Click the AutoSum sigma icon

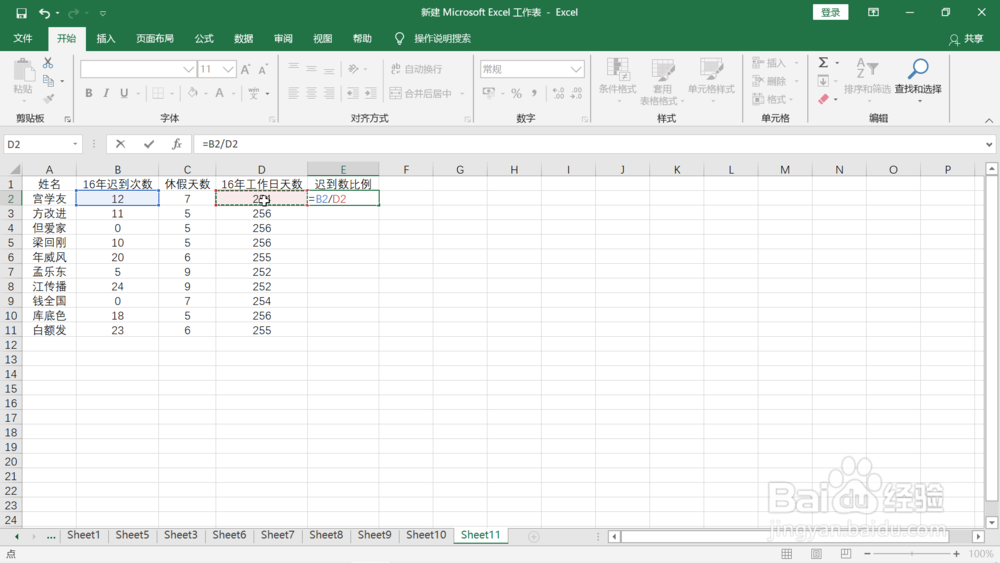point(823,62)
